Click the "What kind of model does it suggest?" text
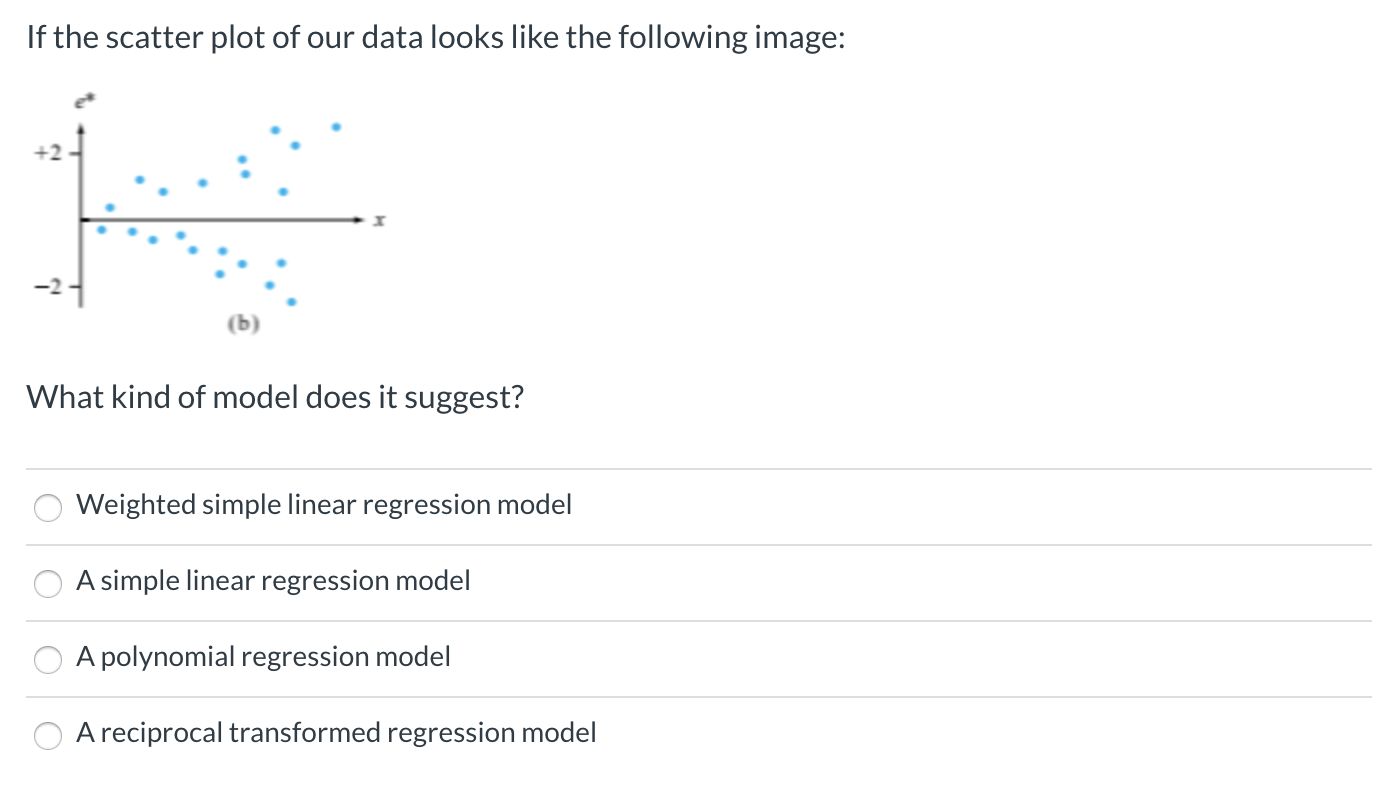Image resolution: width=1384 pixels, height=798 pixels. click(x=275, y=398)
